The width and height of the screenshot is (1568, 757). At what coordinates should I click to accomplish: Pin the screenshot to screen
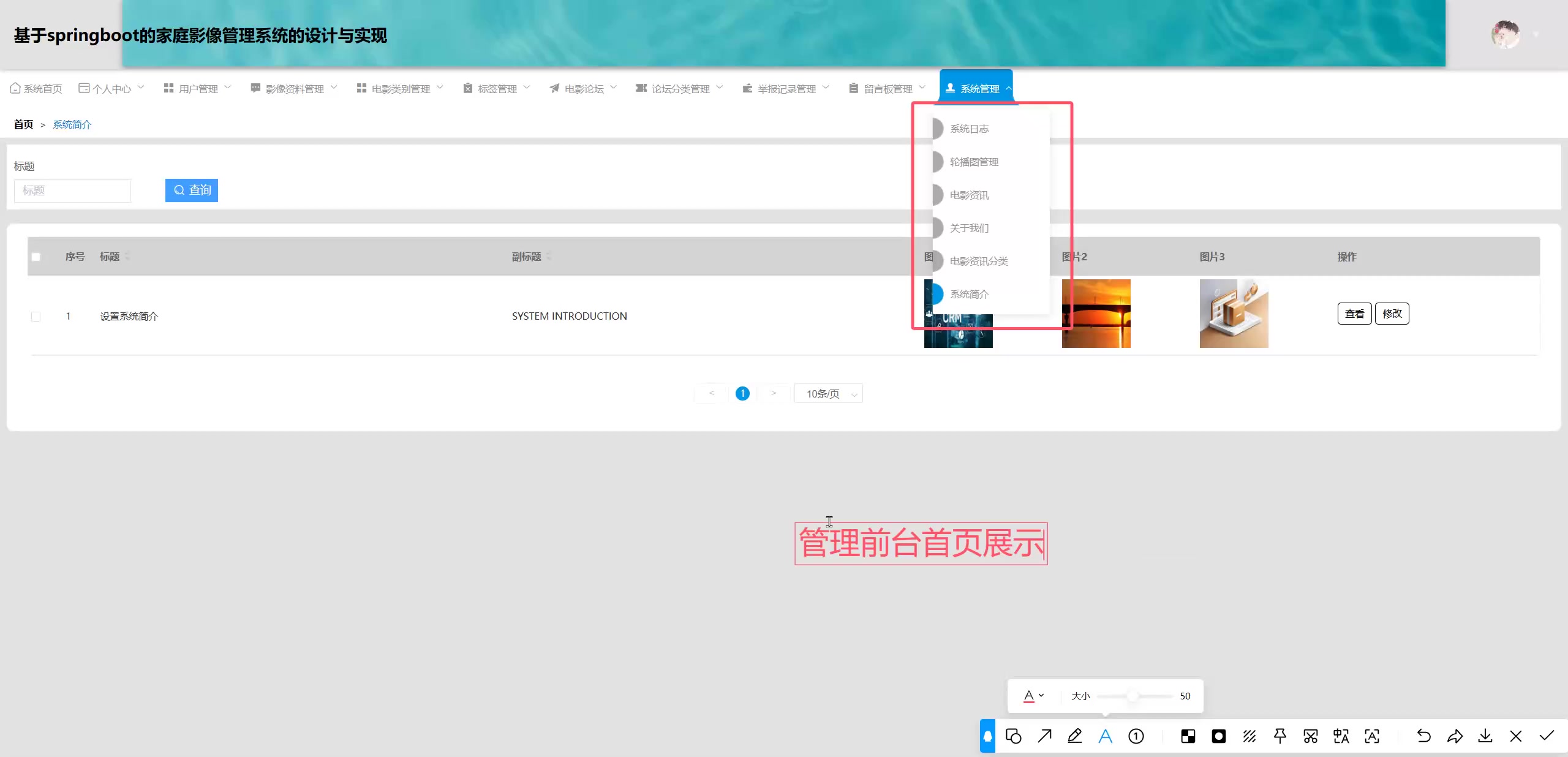(x=1280, y=736)
